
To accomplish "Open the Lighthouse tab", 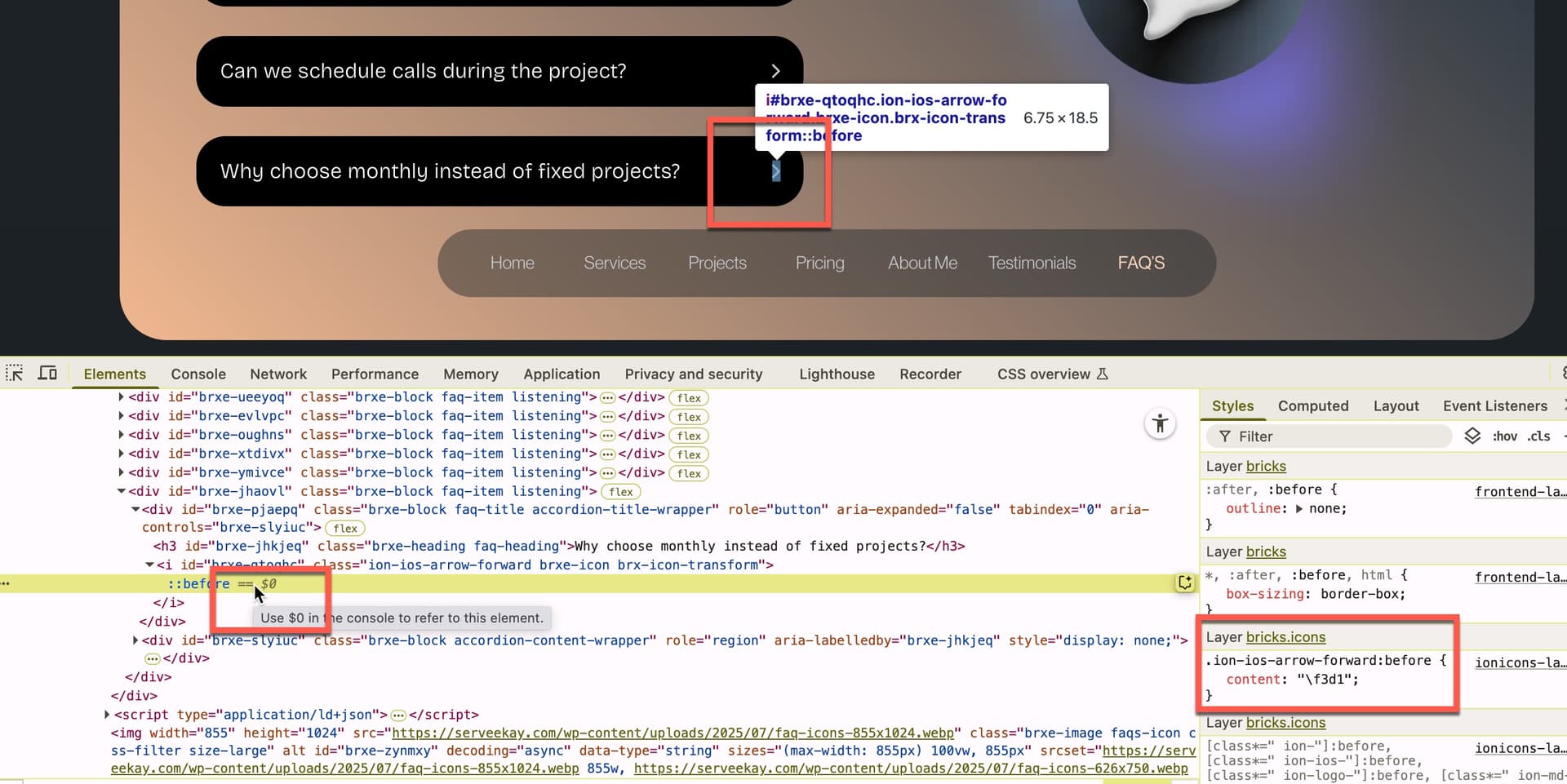I will 837,374.
